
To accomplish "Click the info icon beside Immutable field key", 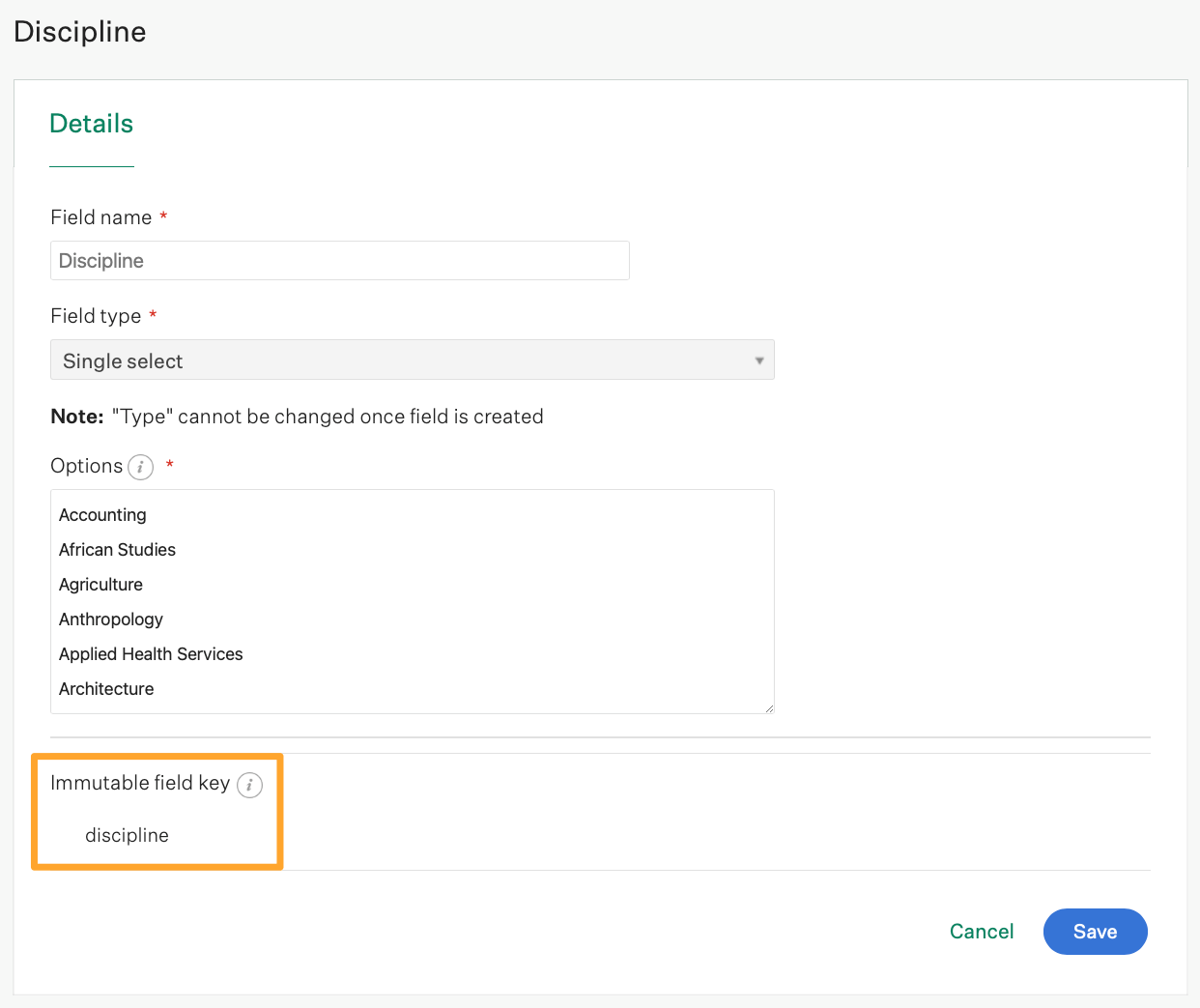I will tap(249, 785).
